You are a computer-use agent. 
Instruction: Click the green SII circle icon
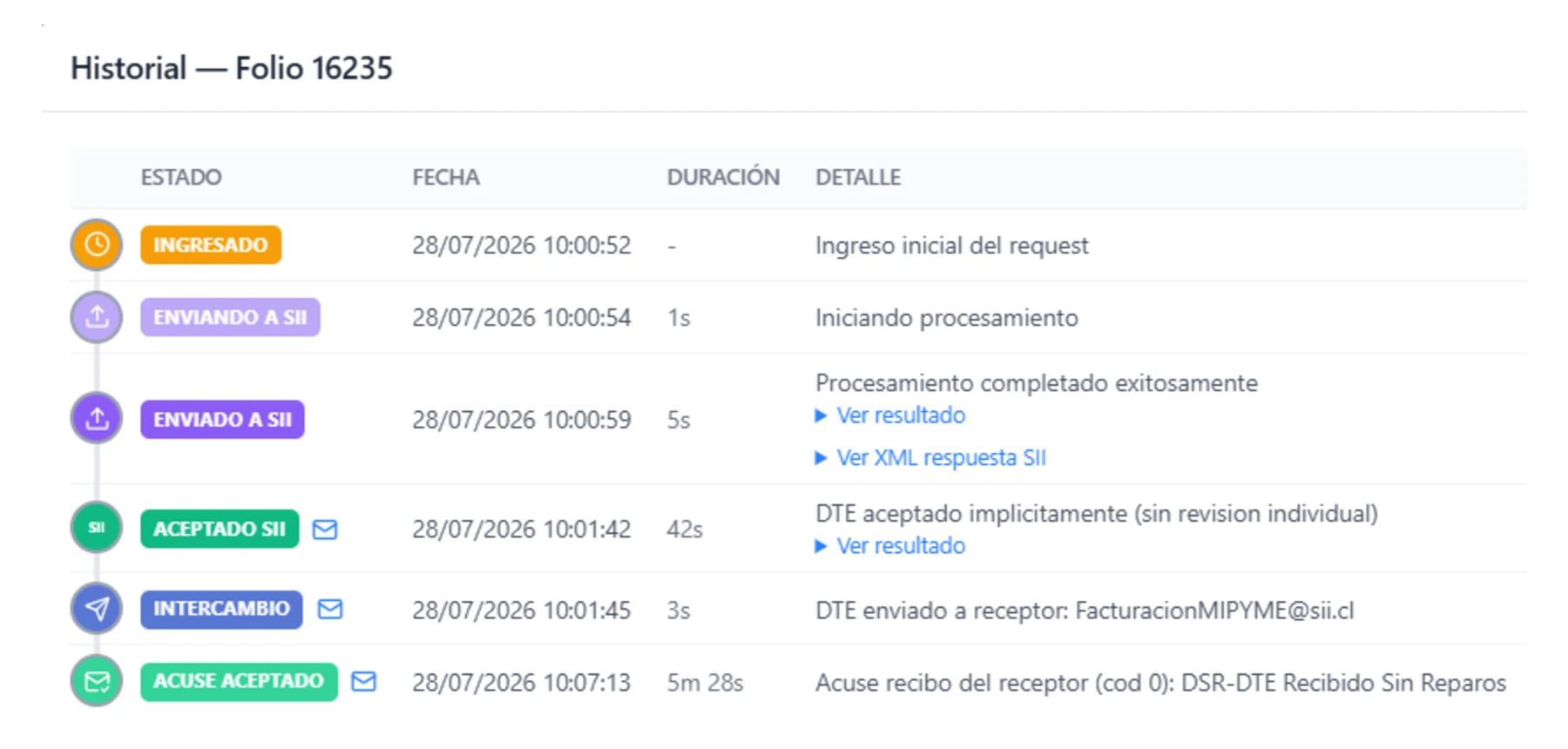[x=97, y=528]
